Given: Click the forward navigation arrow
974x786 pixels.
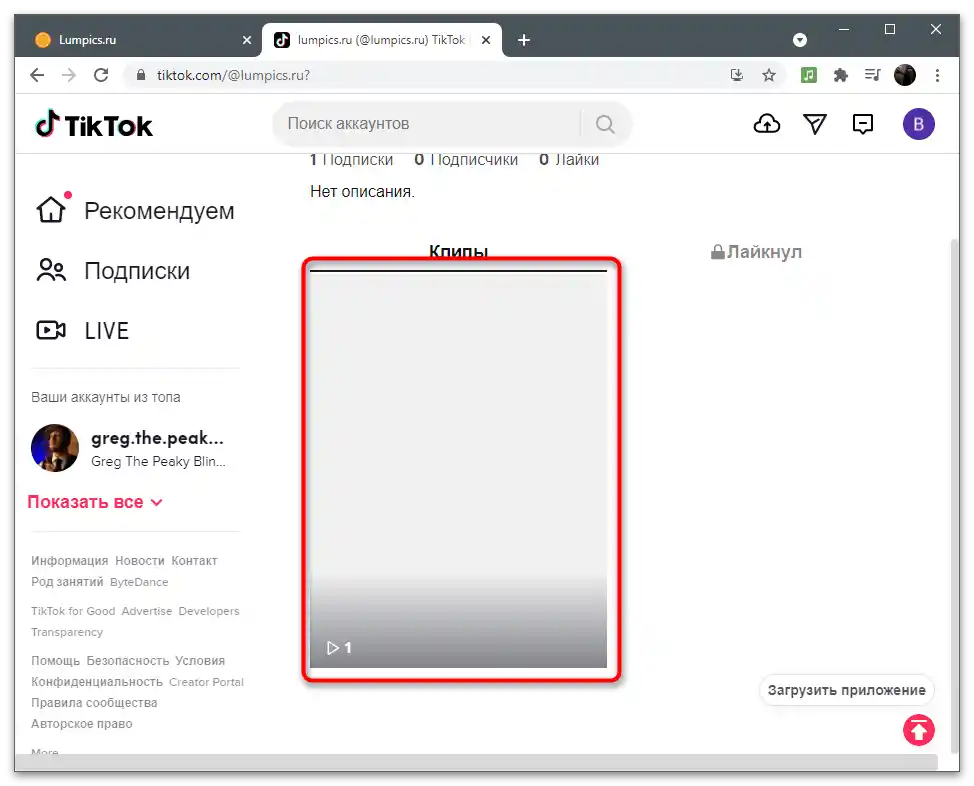Looking at the screenshot, I should 69,75.
